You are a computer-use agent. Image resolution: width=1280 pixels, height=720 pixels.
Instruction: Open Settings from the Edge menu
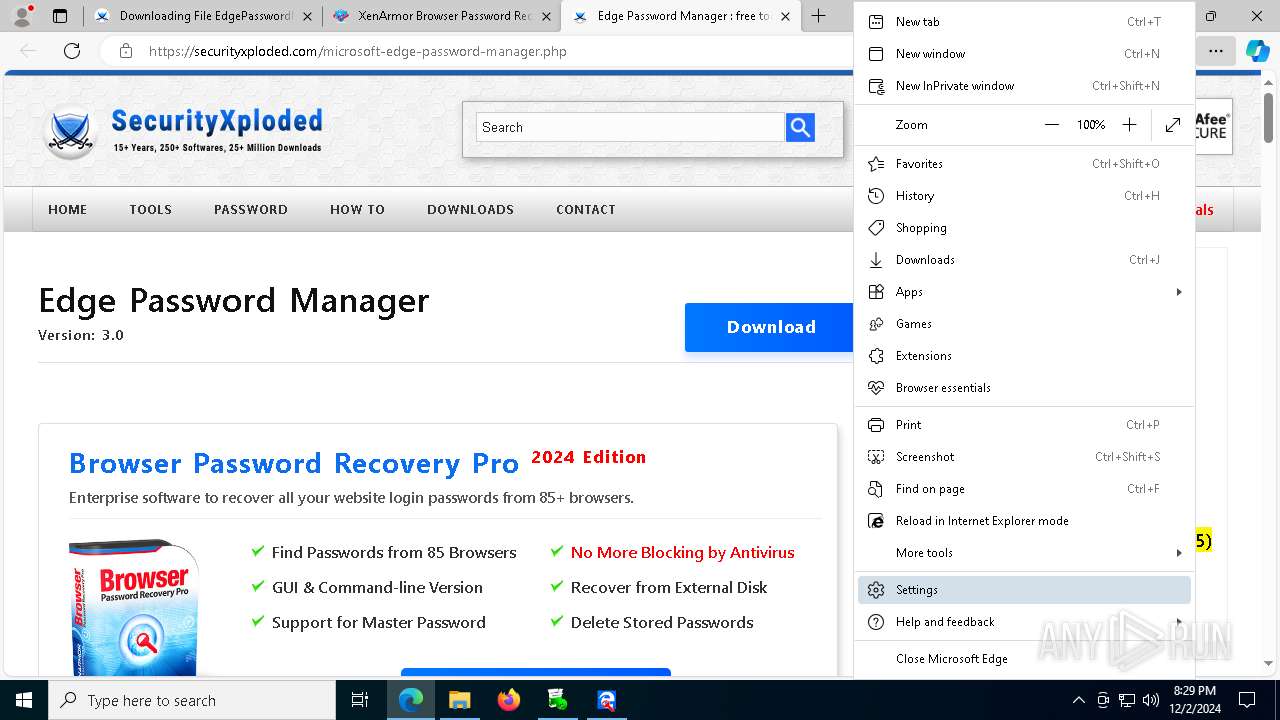coord(1024,590)
